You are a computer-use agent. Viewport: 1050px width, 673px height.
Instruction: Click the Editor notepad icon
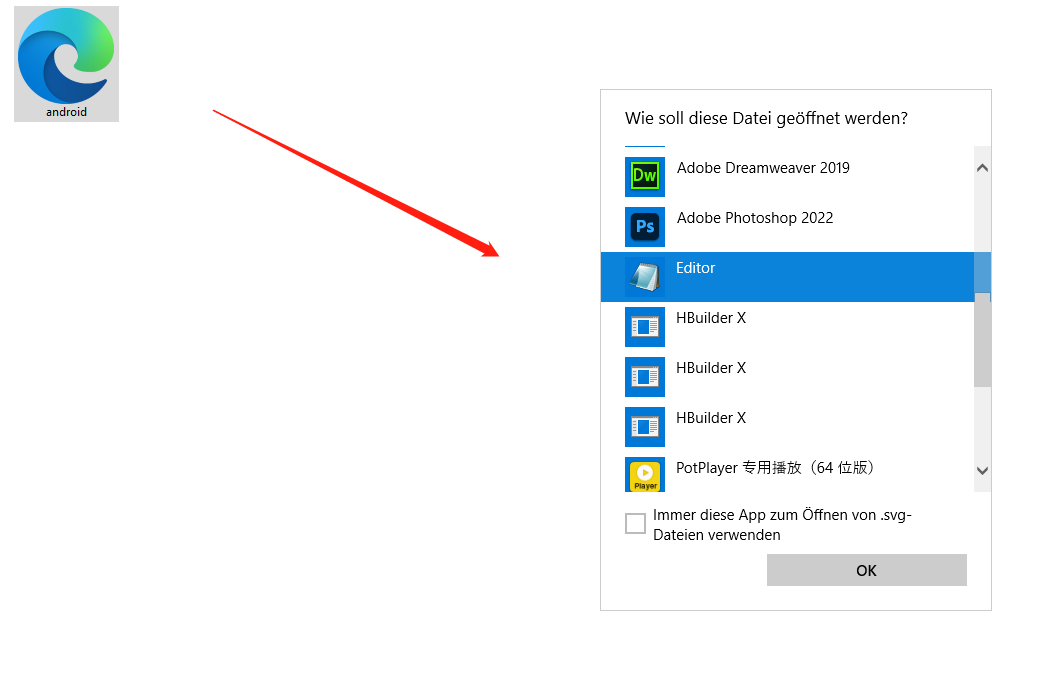pyautogui.click(x=645, y=276)
